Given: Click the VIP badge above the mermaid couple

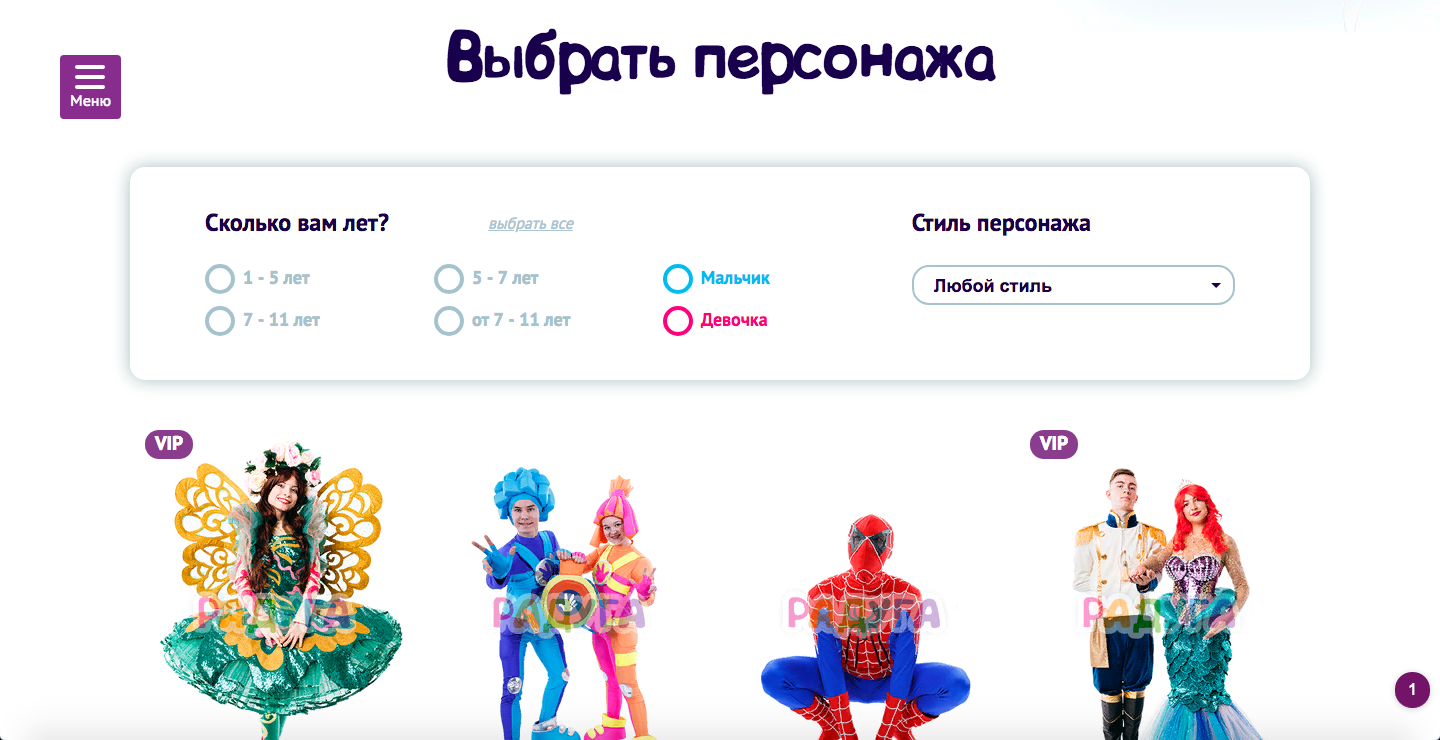Looking at the screenshot, I should [x=1054, y=444].
